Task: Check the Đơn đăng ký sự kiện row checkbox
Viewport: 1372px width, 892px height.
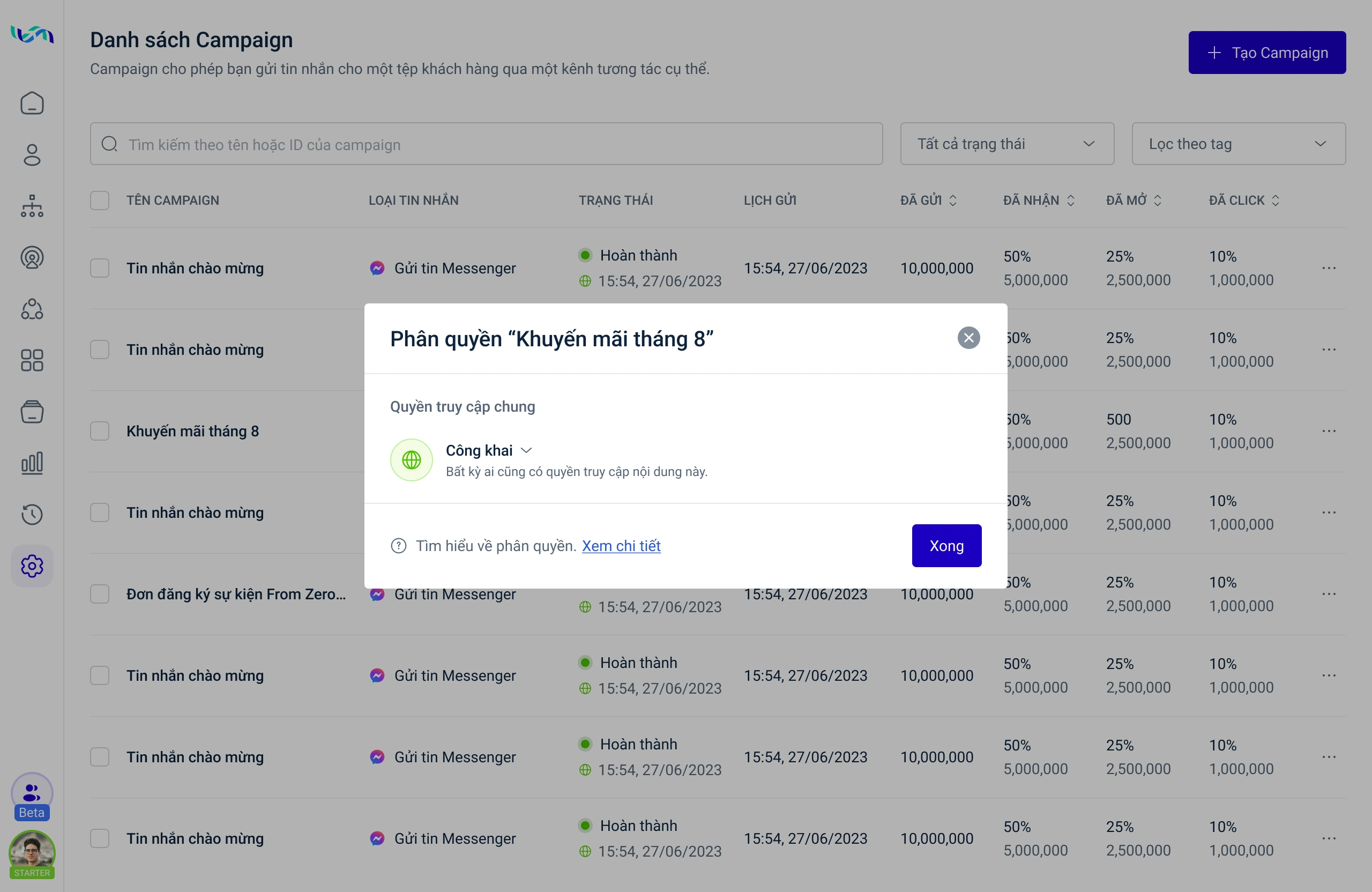Action: point(100,594)
